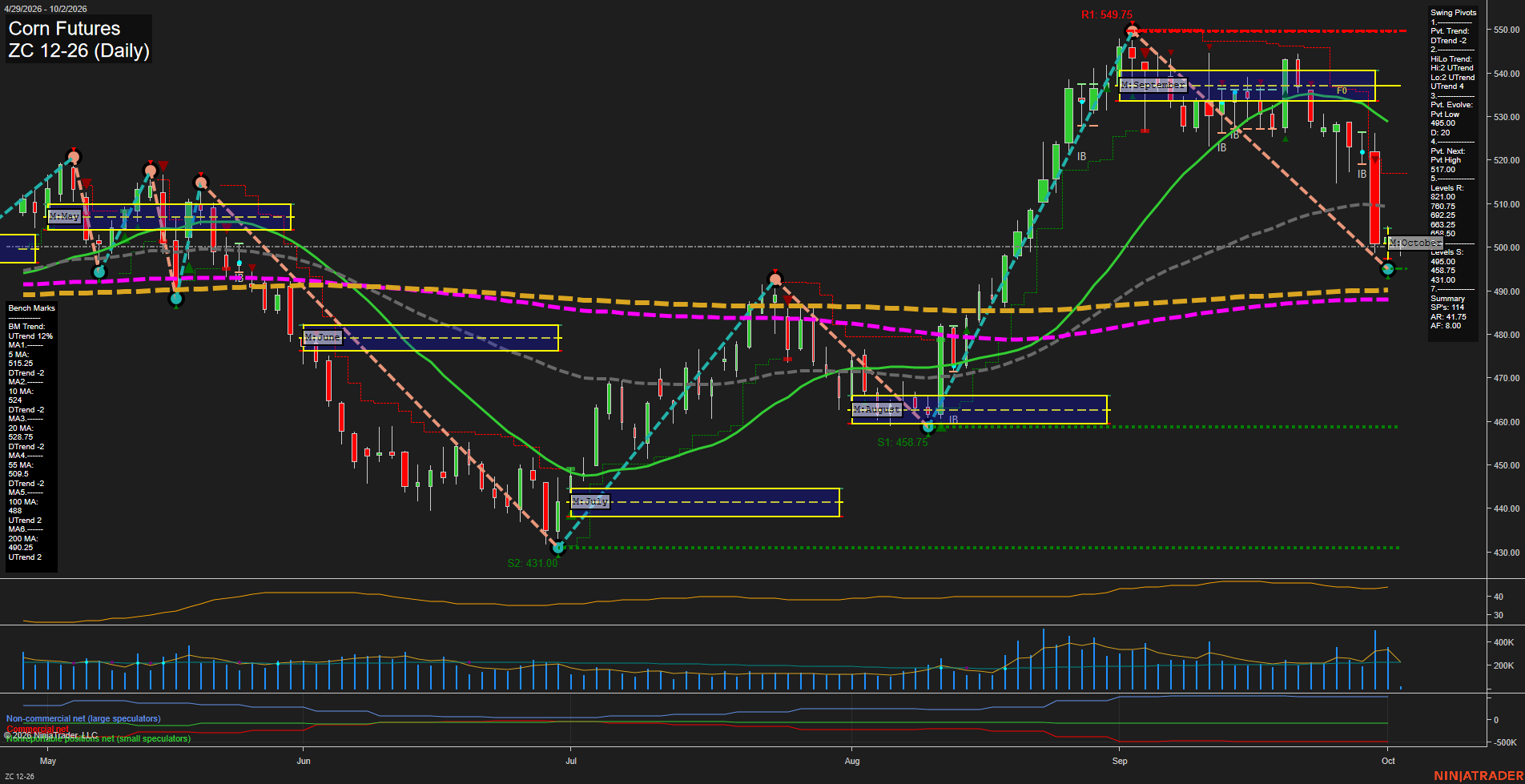Click the Sep label on the time axis

click(1120, 761)
